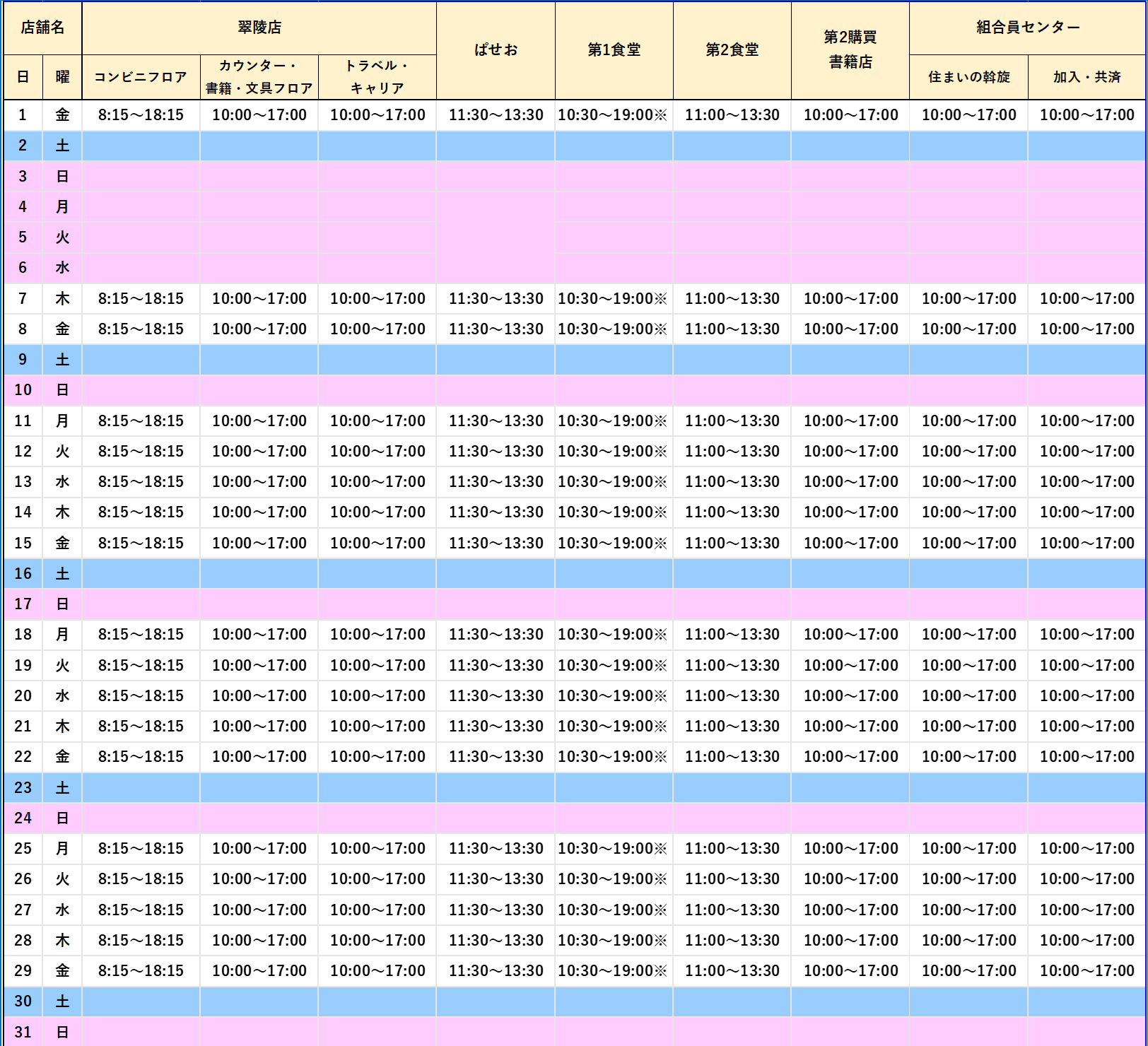Screen dimensions: 1148x1046
Task: Select the 翠陵店 column group header
Action: 259,28
